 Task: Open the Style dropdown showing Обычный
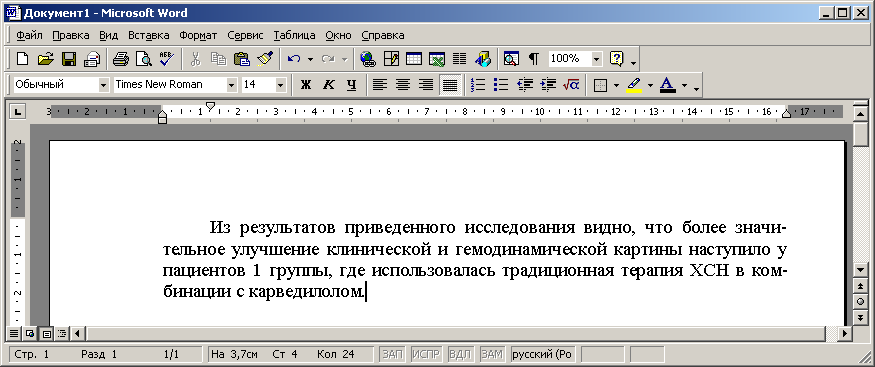(103, 85)
